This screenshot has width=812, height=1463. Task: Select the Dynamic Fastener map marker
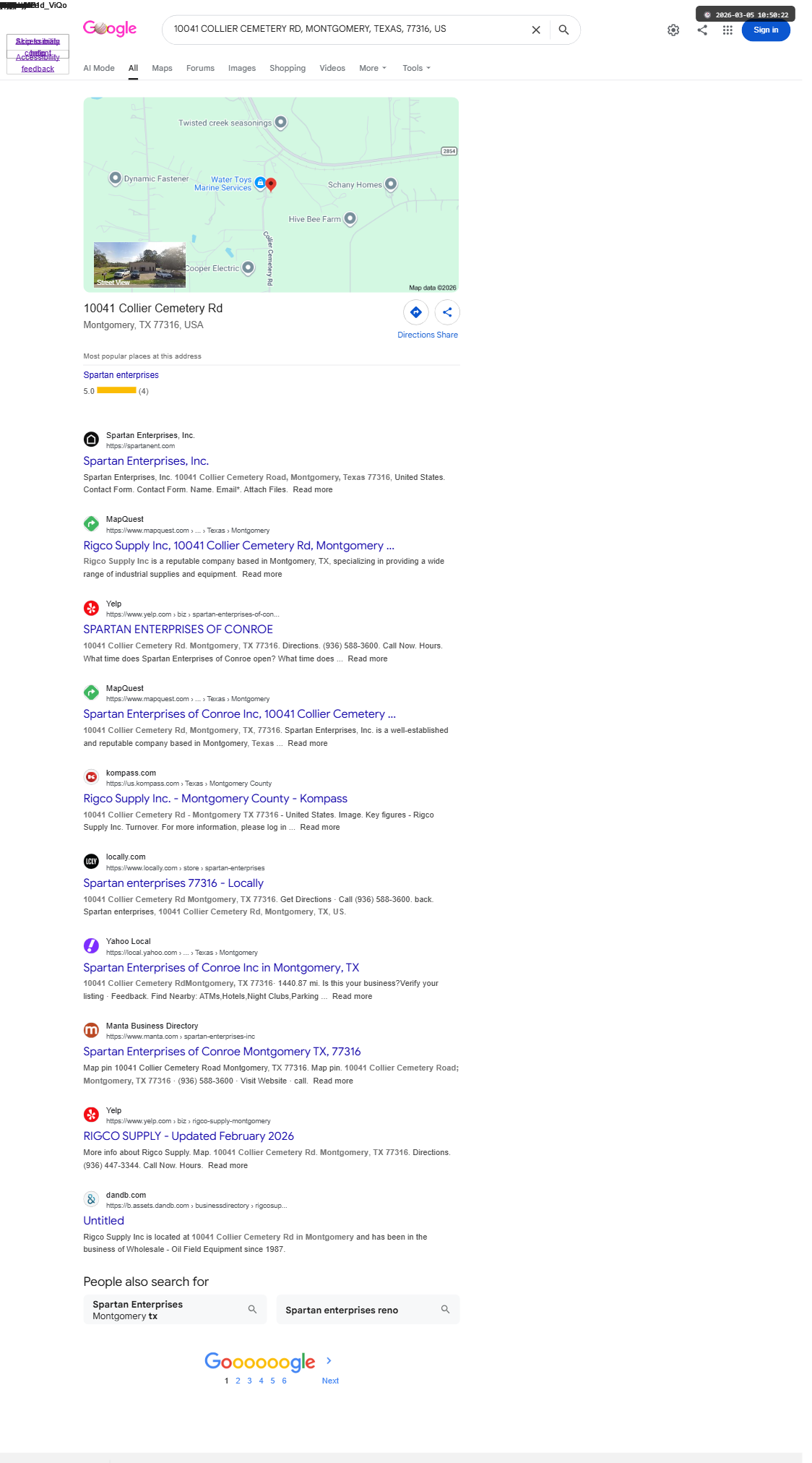click(115, 179)
